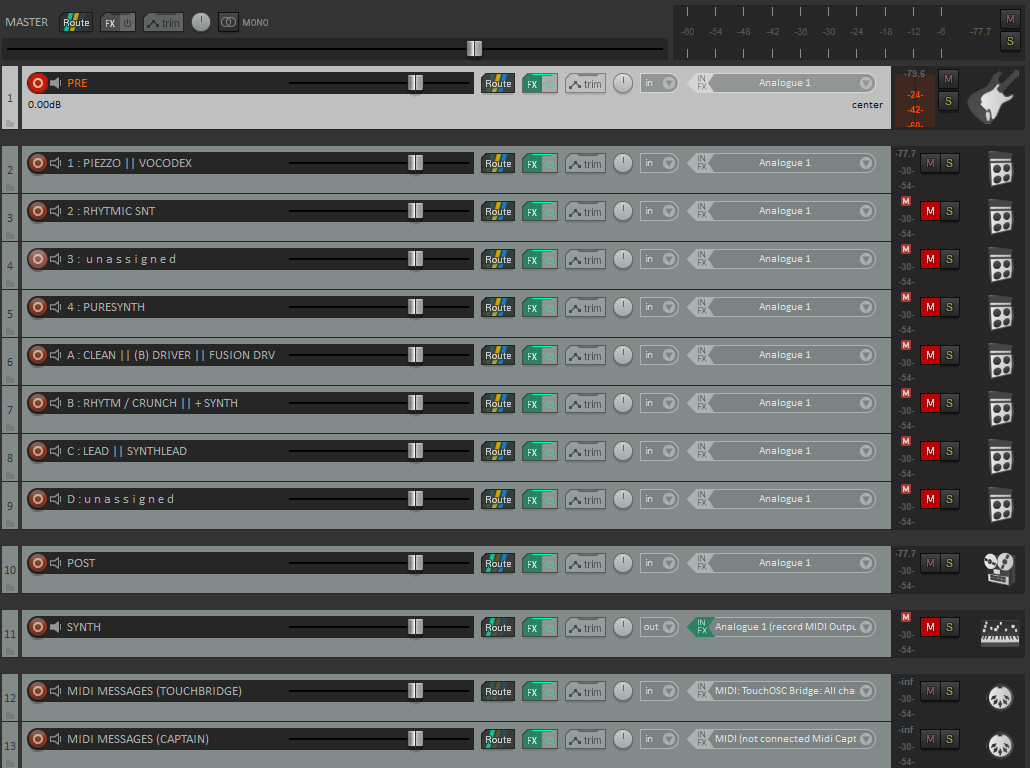
Task: Toggle master MONO button
Action: [x=229, y=22]
